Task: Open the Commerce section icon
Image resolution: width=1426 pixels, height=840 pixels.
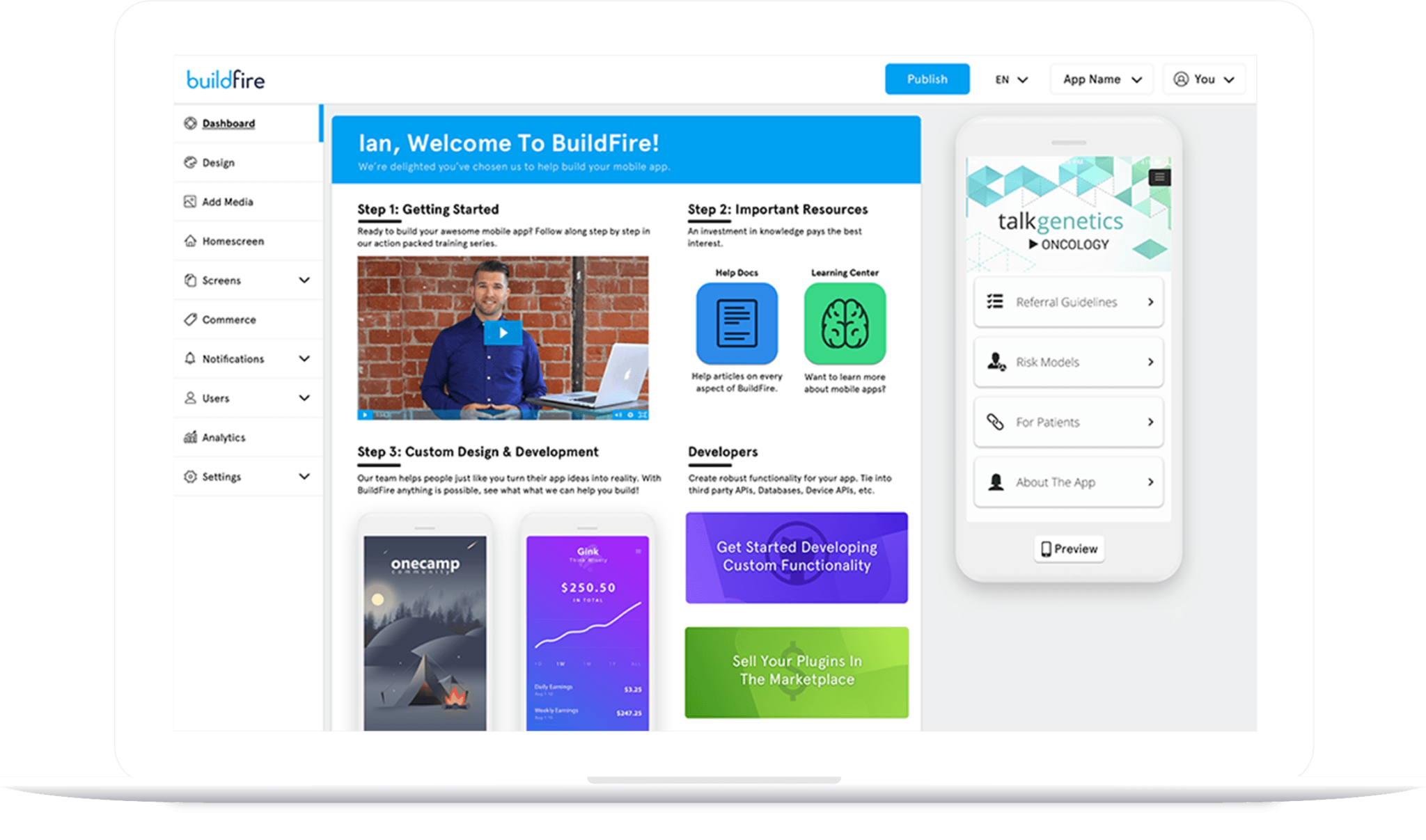Action: [x=189, y=319]
